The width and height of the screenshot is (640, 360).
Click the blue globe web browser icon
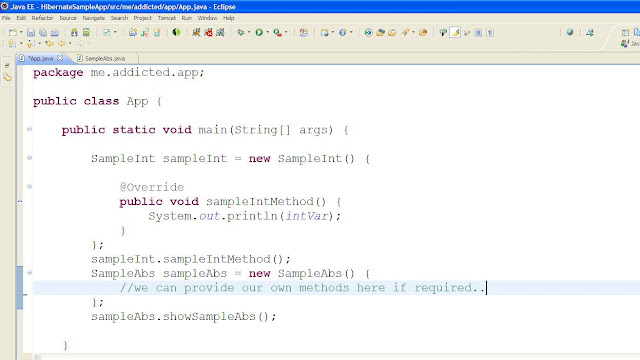coord(343,33)
